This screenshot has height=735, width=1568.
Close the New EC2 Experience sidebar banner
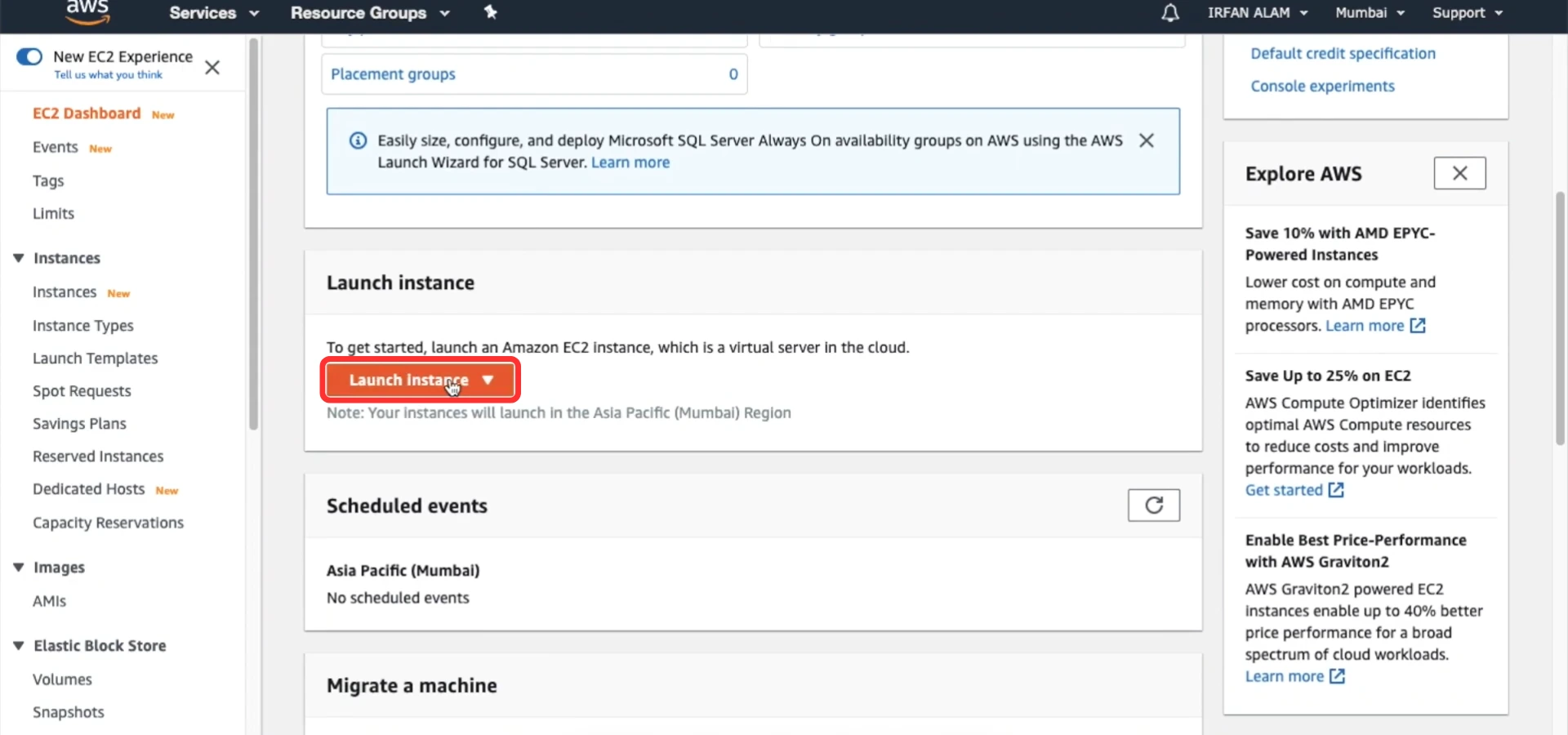click(x=212, y=67)
